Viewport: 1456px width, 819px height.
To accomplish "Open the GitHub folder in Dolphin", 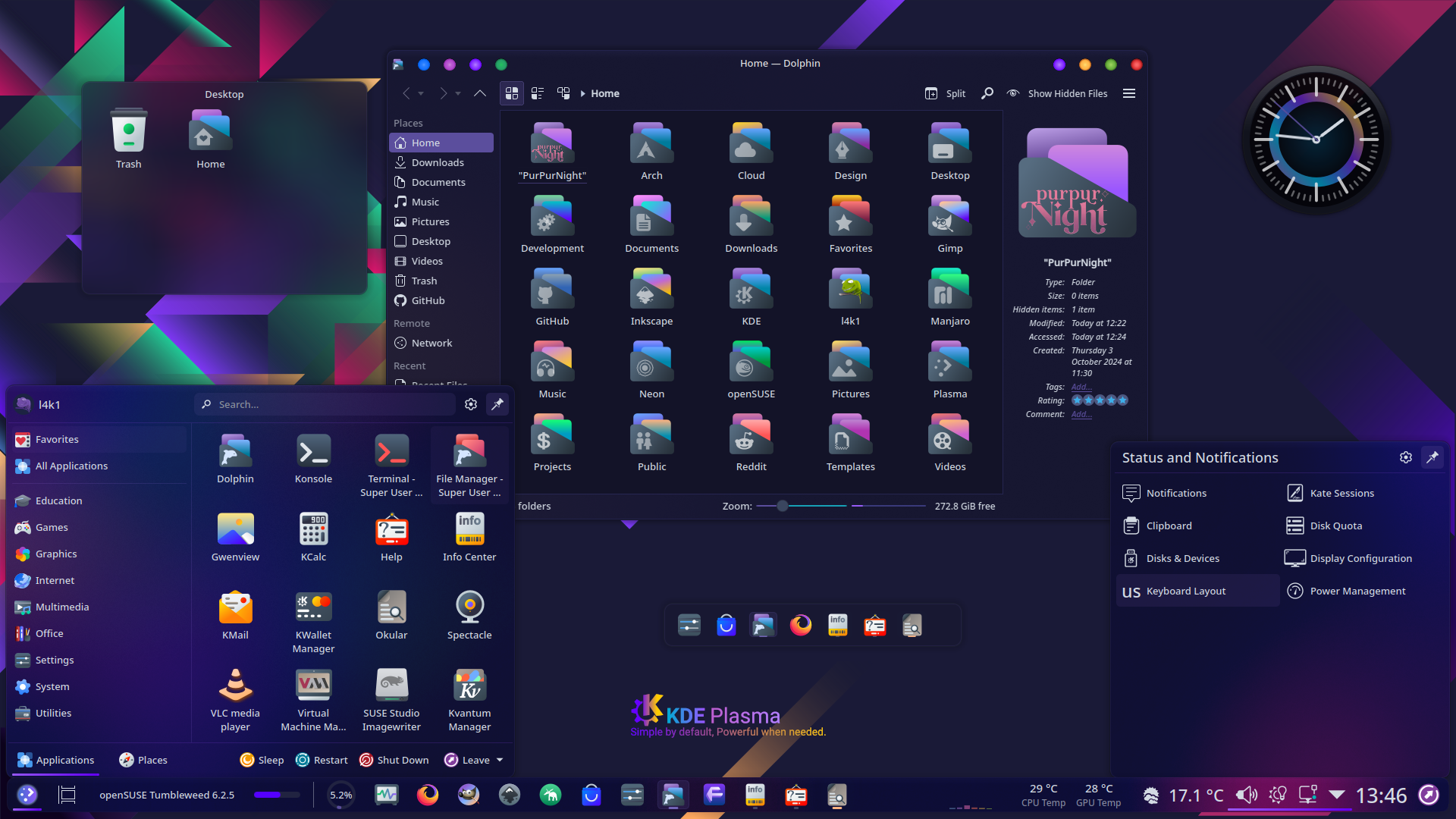I will tap(552, 298).
